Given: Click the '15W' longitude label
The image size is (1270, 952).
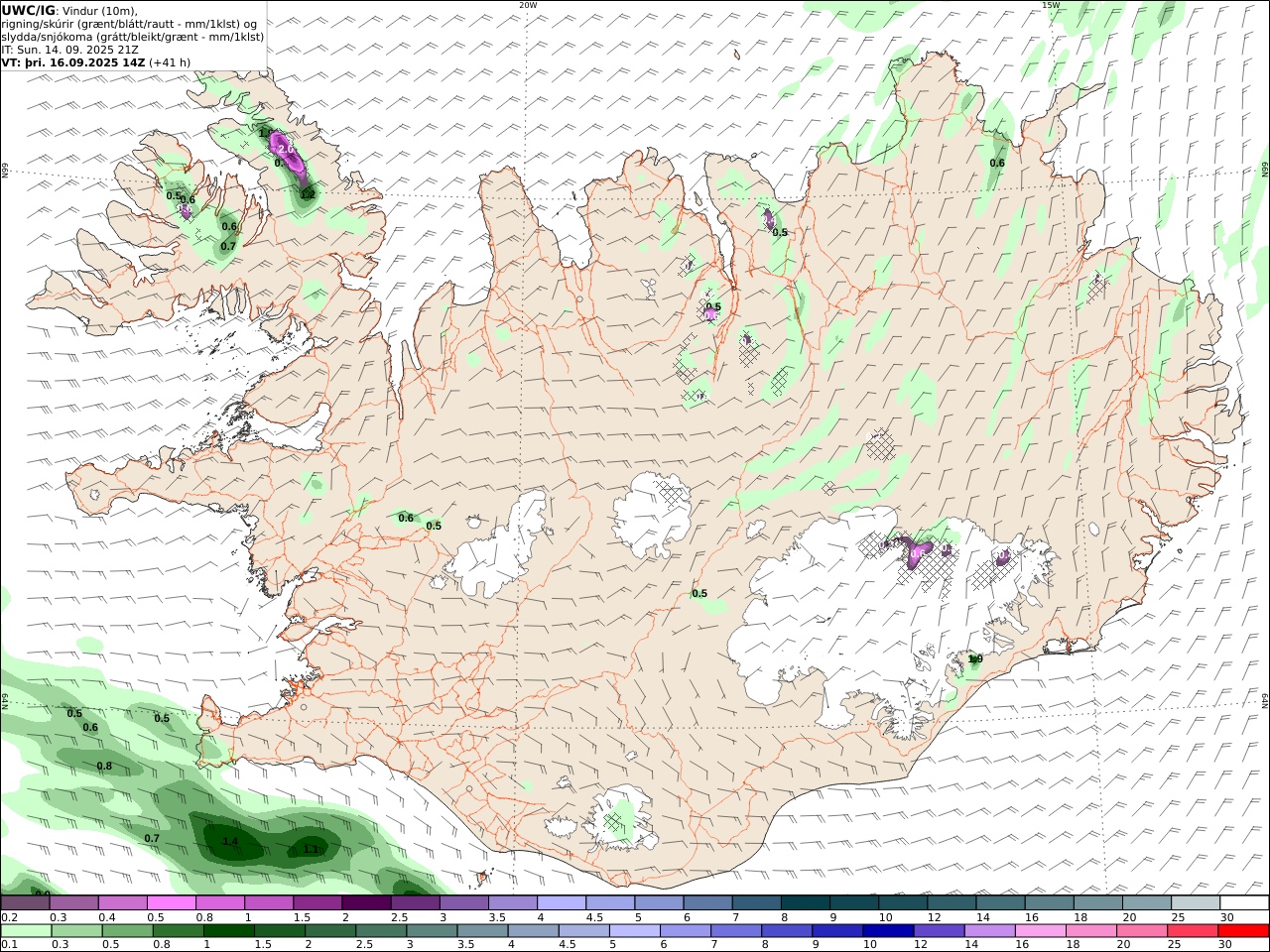Looking at the screenshot, I should 1051,5.
